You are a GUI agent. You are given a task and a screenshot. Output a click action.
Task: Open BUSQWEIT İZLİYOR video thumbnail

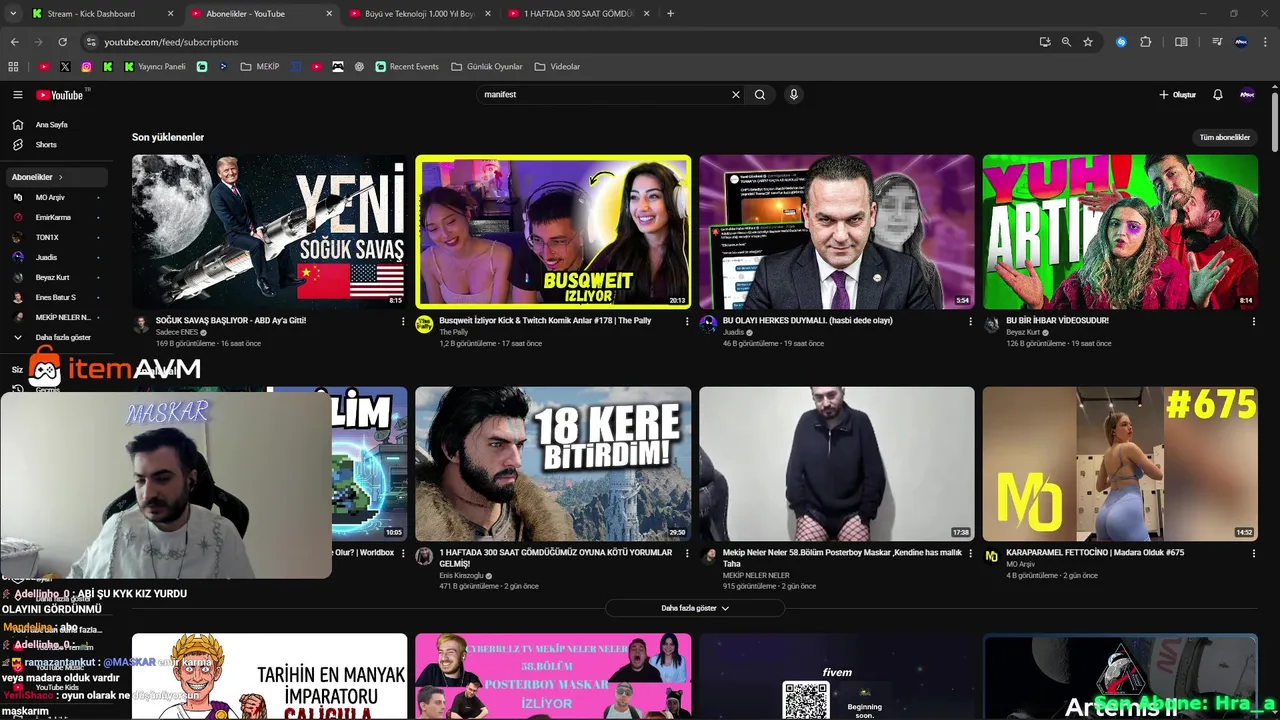tap(553, 231)
